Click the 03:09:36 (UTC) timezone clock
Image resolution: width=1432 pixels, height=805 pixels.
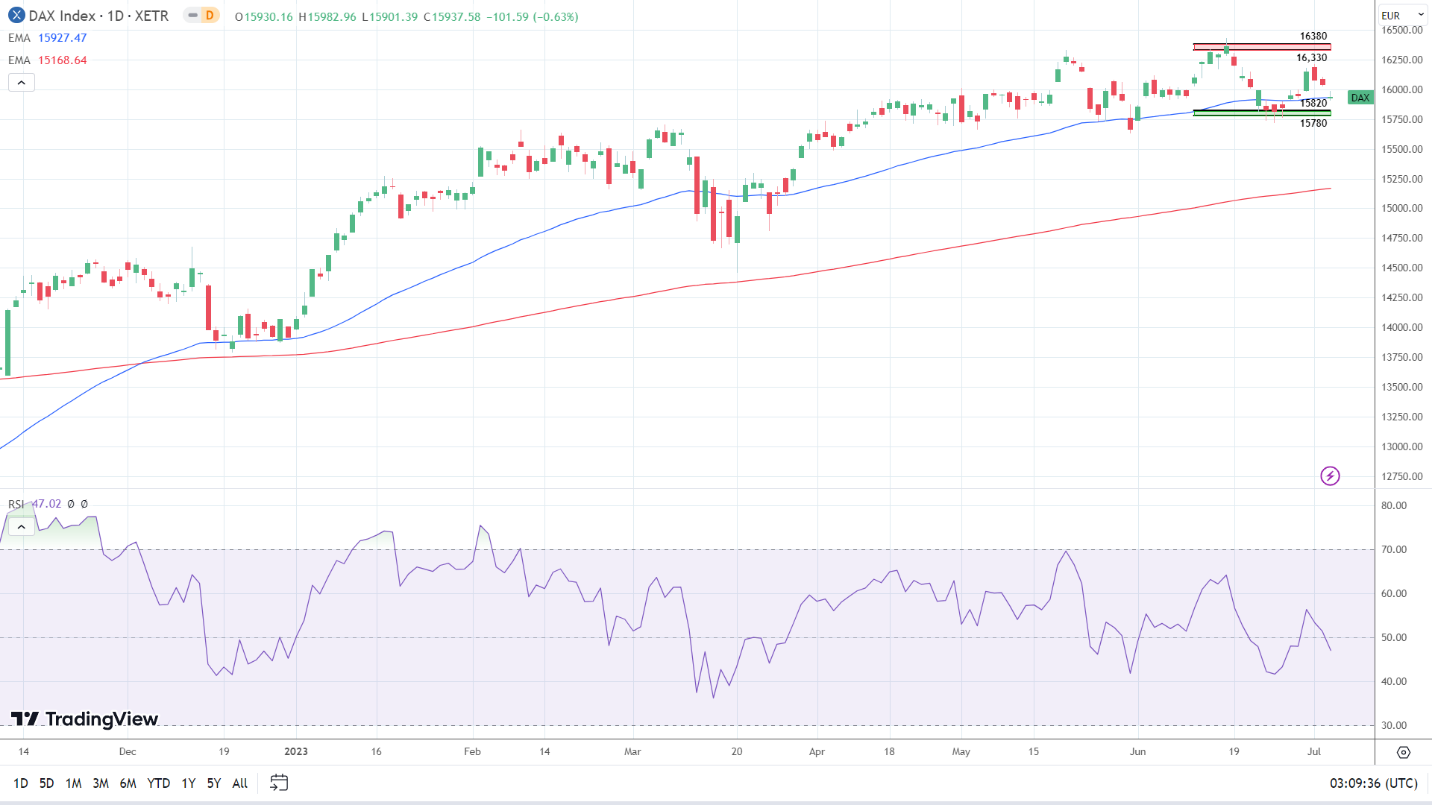[1374, 783]
